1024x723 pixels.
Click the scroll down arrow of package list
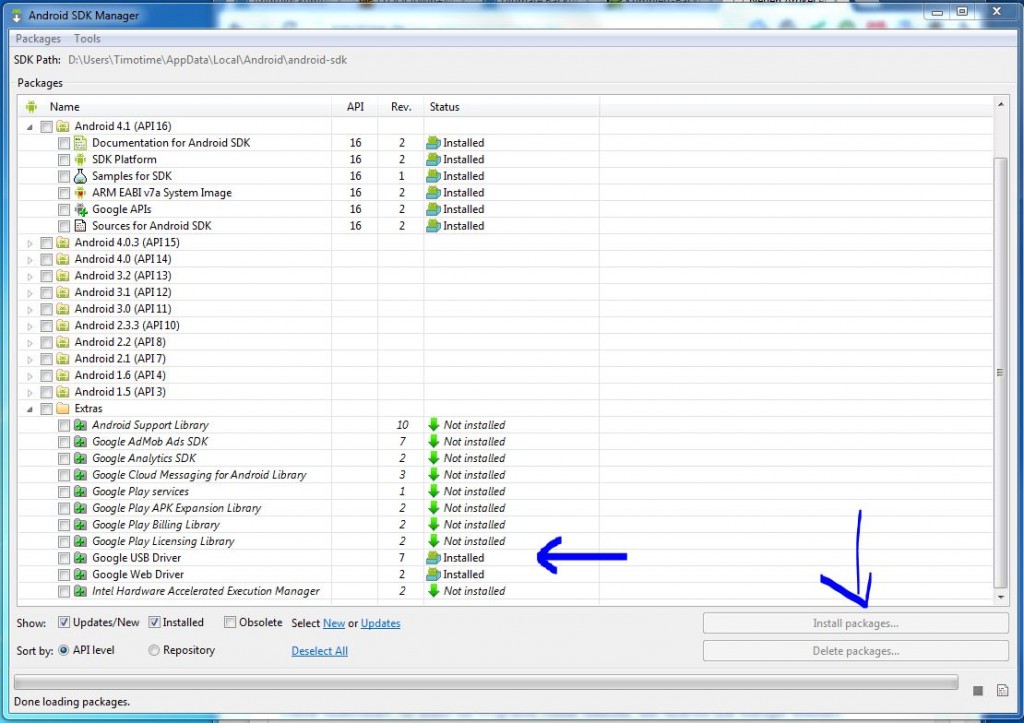point(1000,597)
